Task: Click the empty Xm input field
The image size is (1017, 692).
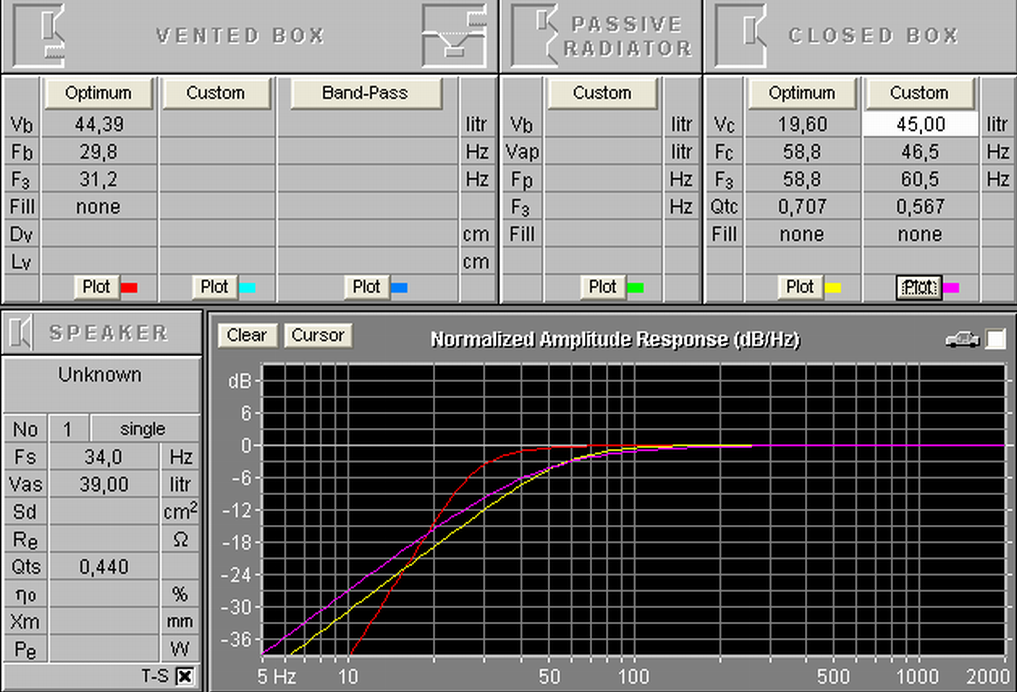Action: (x=104, y=622)
